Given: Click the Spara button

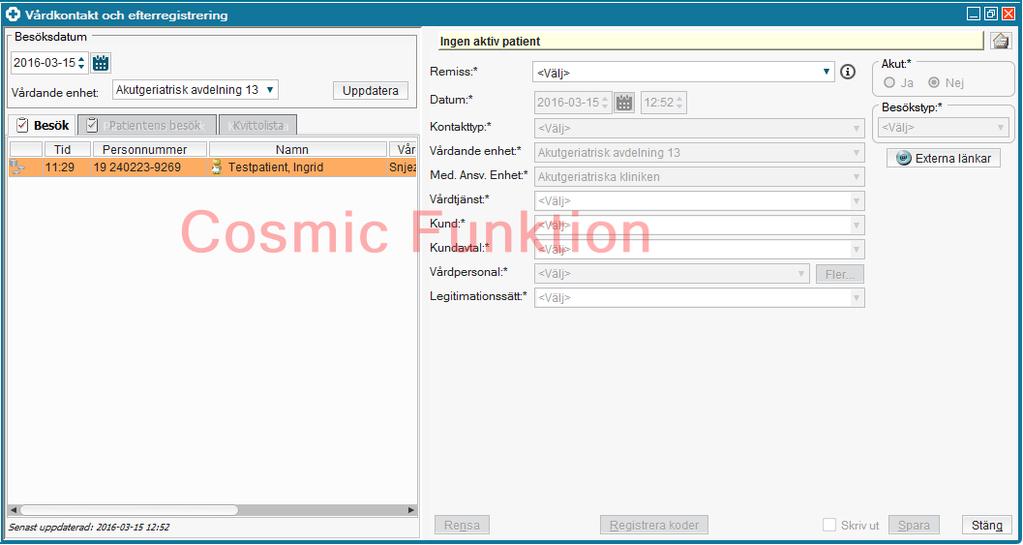Looking at the screenshot, I should coord(913,525).
